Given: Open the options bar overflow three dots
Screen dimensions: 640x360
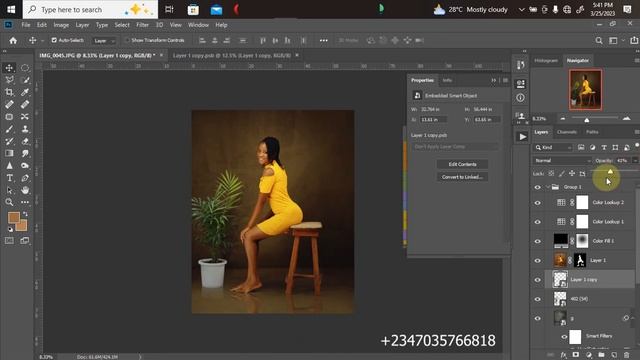Looking at the screenshot, I should (x=324, y=40).
